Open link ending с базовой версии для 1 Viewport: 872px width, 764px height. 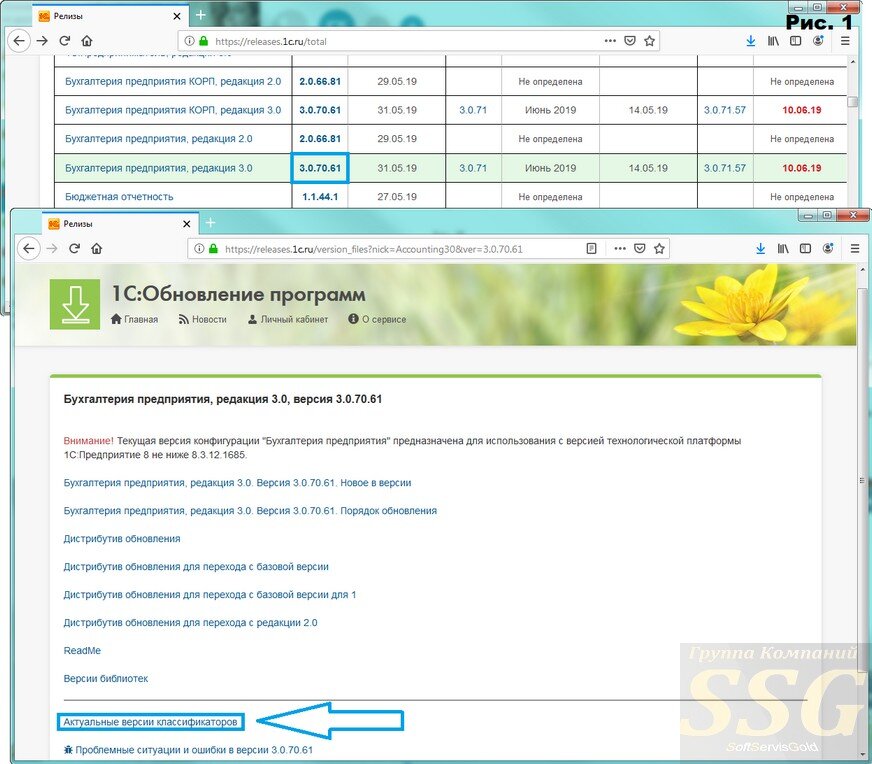coord(210,594)
